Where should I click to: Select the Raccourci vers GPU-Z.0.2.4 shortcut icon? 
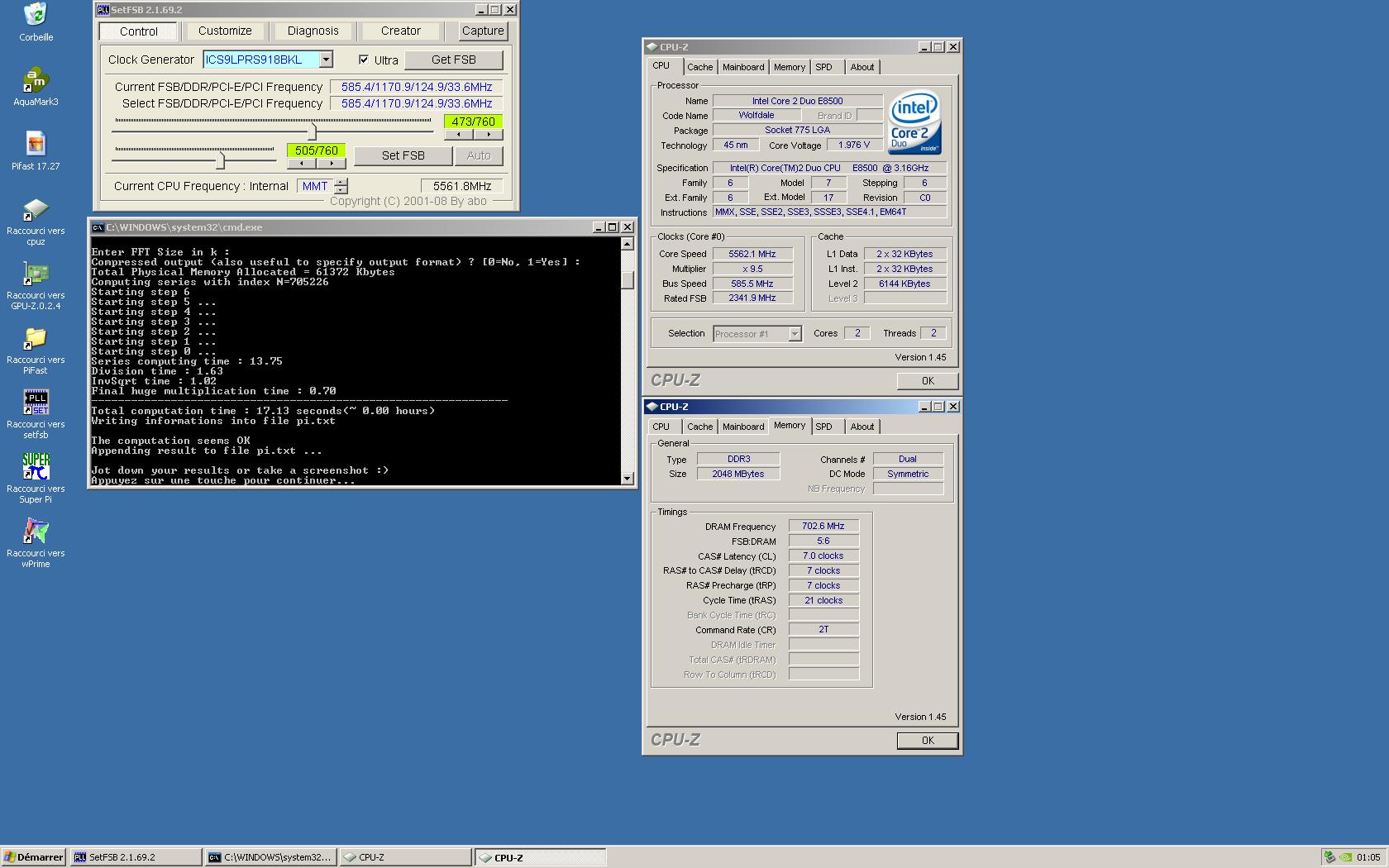36,273
